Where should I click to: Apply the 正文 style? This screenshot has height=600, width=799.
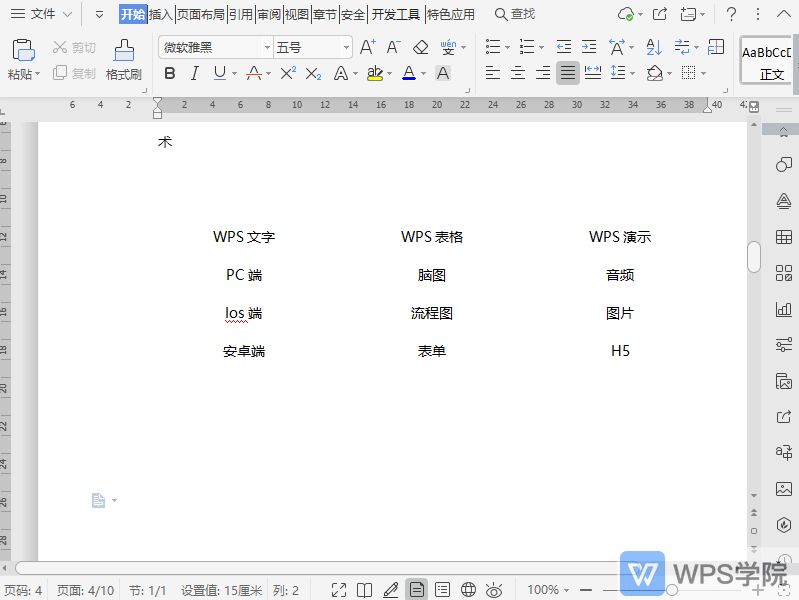tap(767, 60)
